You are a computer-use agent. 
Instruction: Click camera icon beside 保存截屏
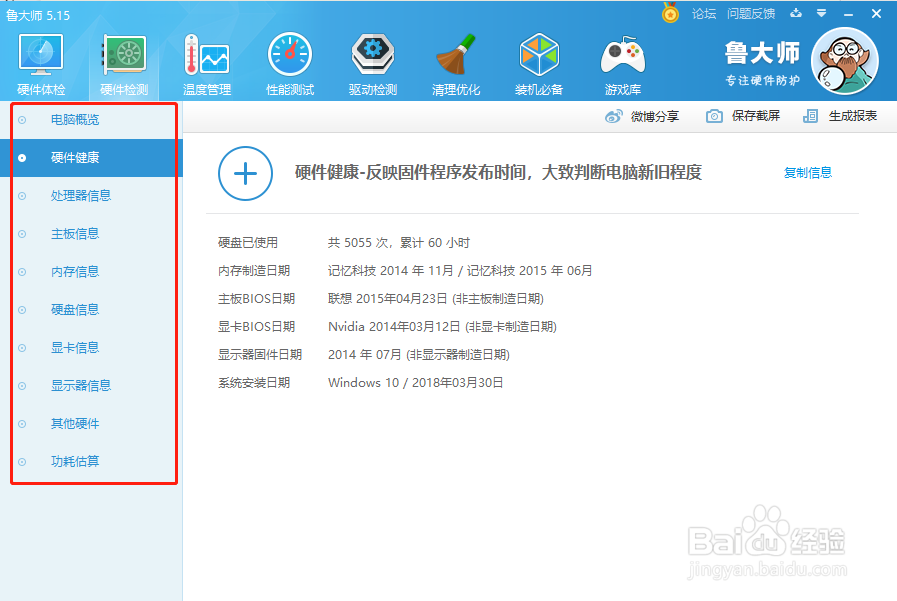pyautogui.click(x=714, y=116)
